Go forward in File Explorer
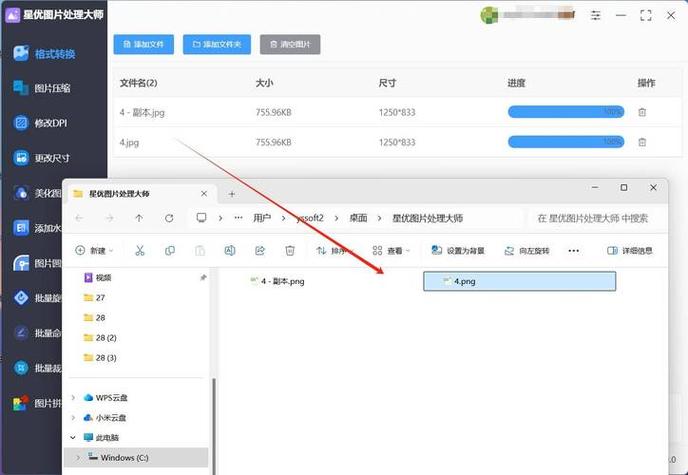 pyautogui.click(x=109, y=218)
